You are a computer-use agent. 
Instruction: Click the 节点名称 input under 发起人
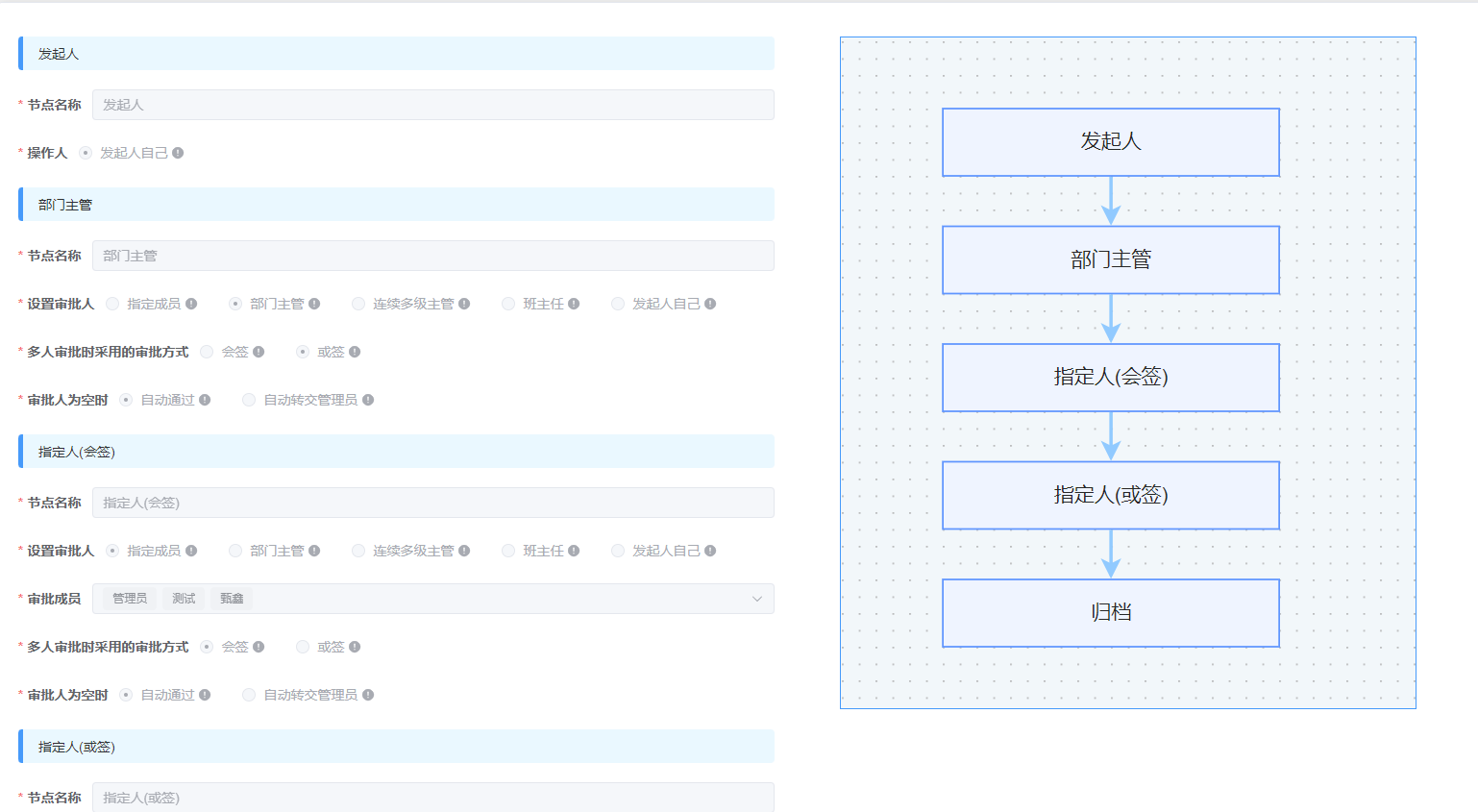432,104
